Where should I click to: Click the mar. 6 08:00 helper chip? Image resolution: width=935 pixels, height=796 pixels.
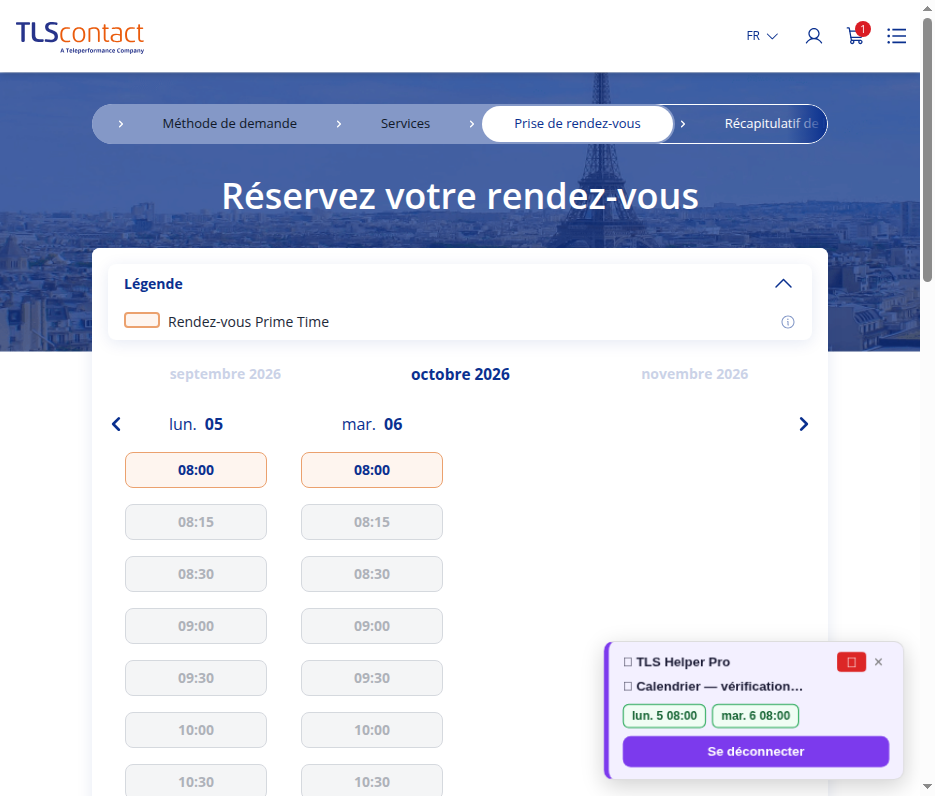click(756, 716)
